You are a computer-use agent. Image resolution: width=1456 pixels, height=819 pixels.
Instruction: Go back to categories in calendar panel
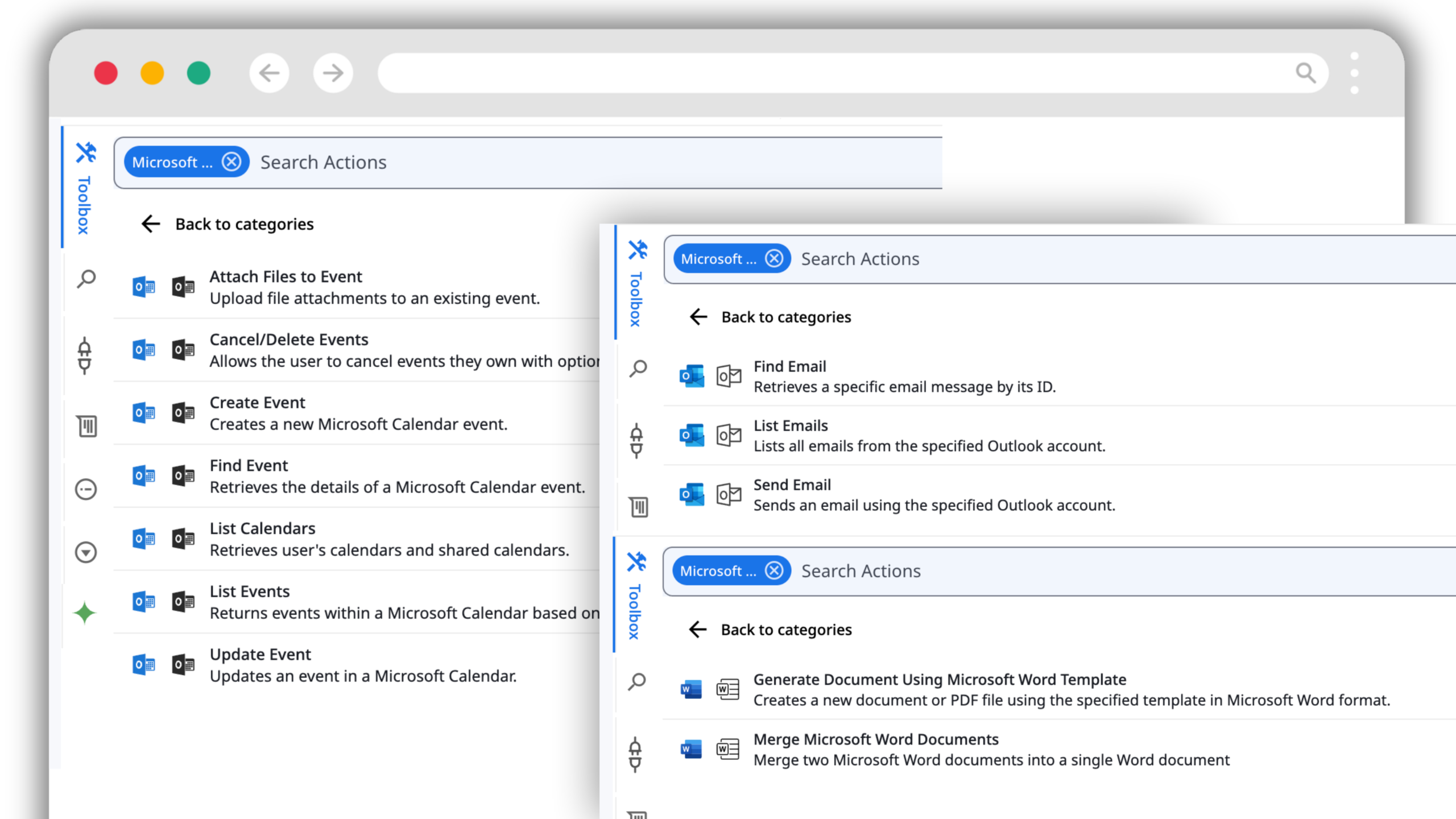pyautogui.click(x=227, y=224)
